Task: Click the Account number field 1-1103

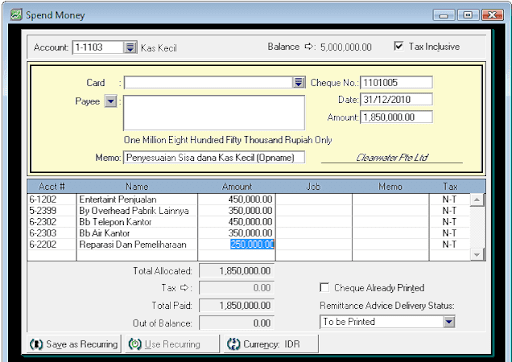Action: (x=98, y=47)
